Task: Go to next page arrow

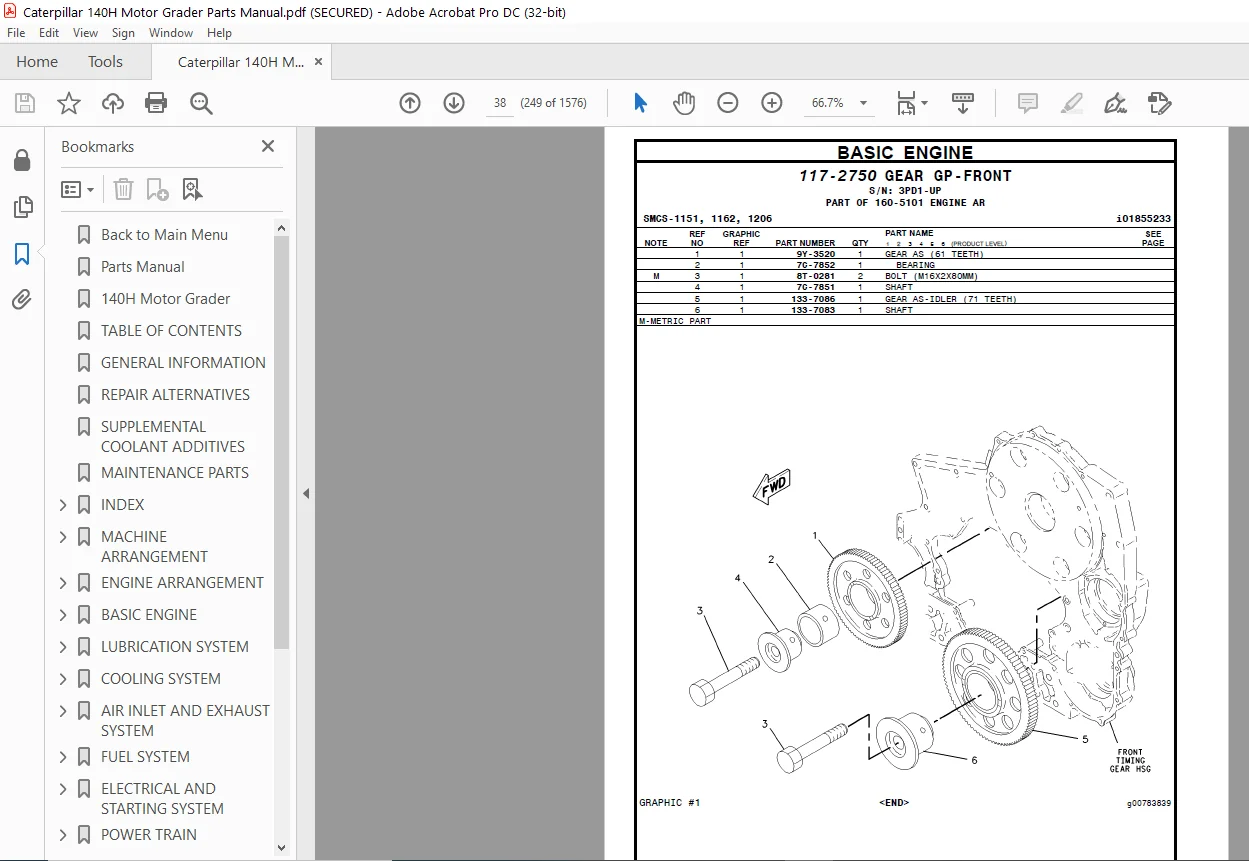Action: click(x=454, y=103)
